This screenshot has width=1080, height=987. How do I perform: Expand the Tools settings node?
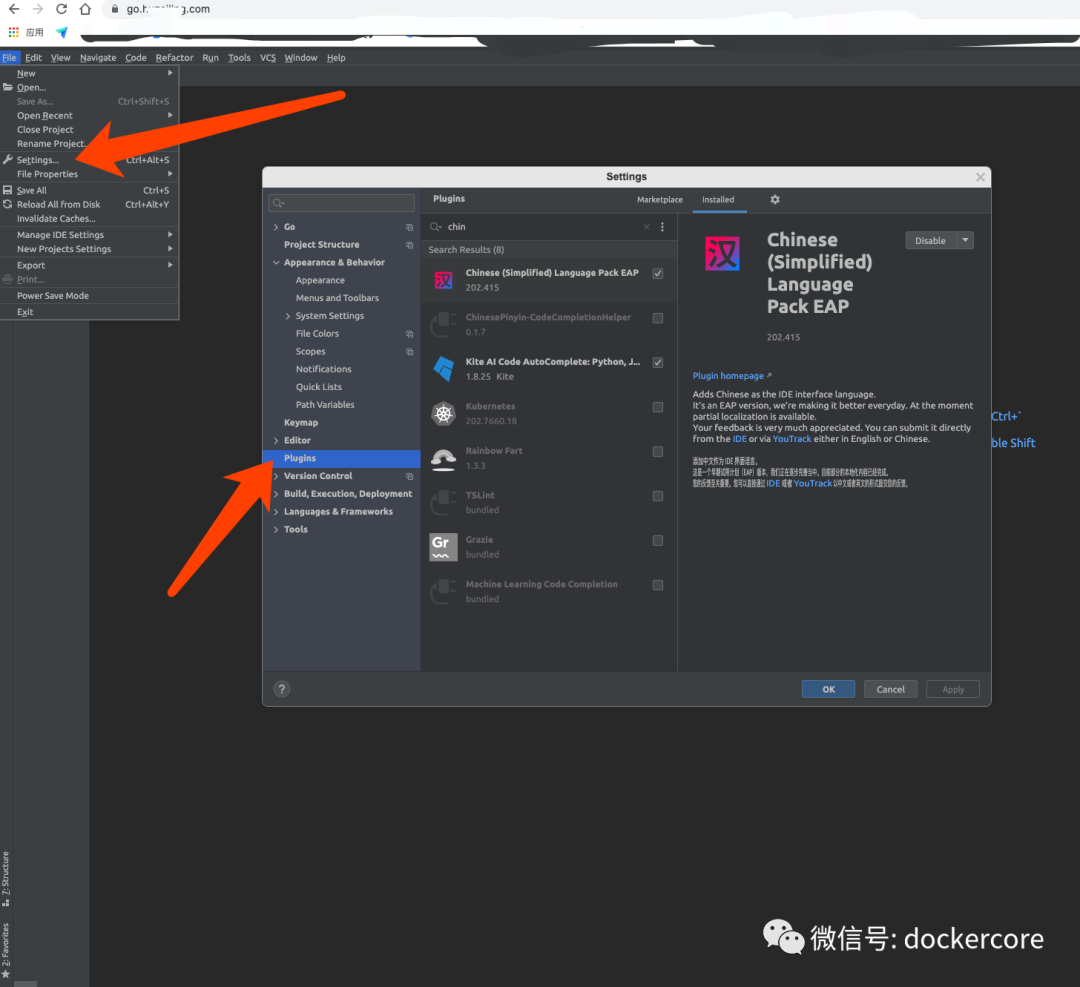coord(276,530)
